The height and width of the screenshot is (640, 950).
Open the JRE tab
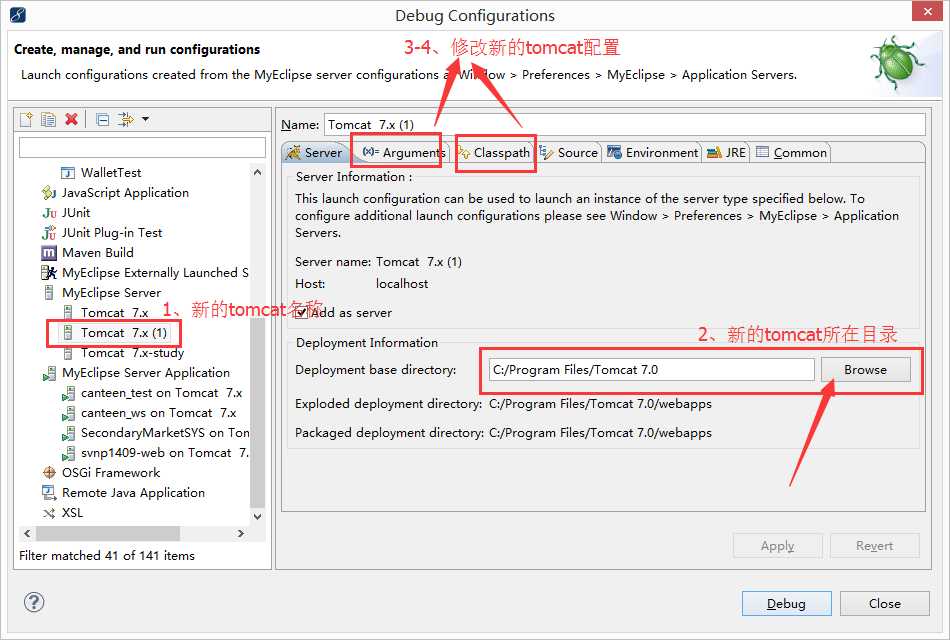pos(726,153)
